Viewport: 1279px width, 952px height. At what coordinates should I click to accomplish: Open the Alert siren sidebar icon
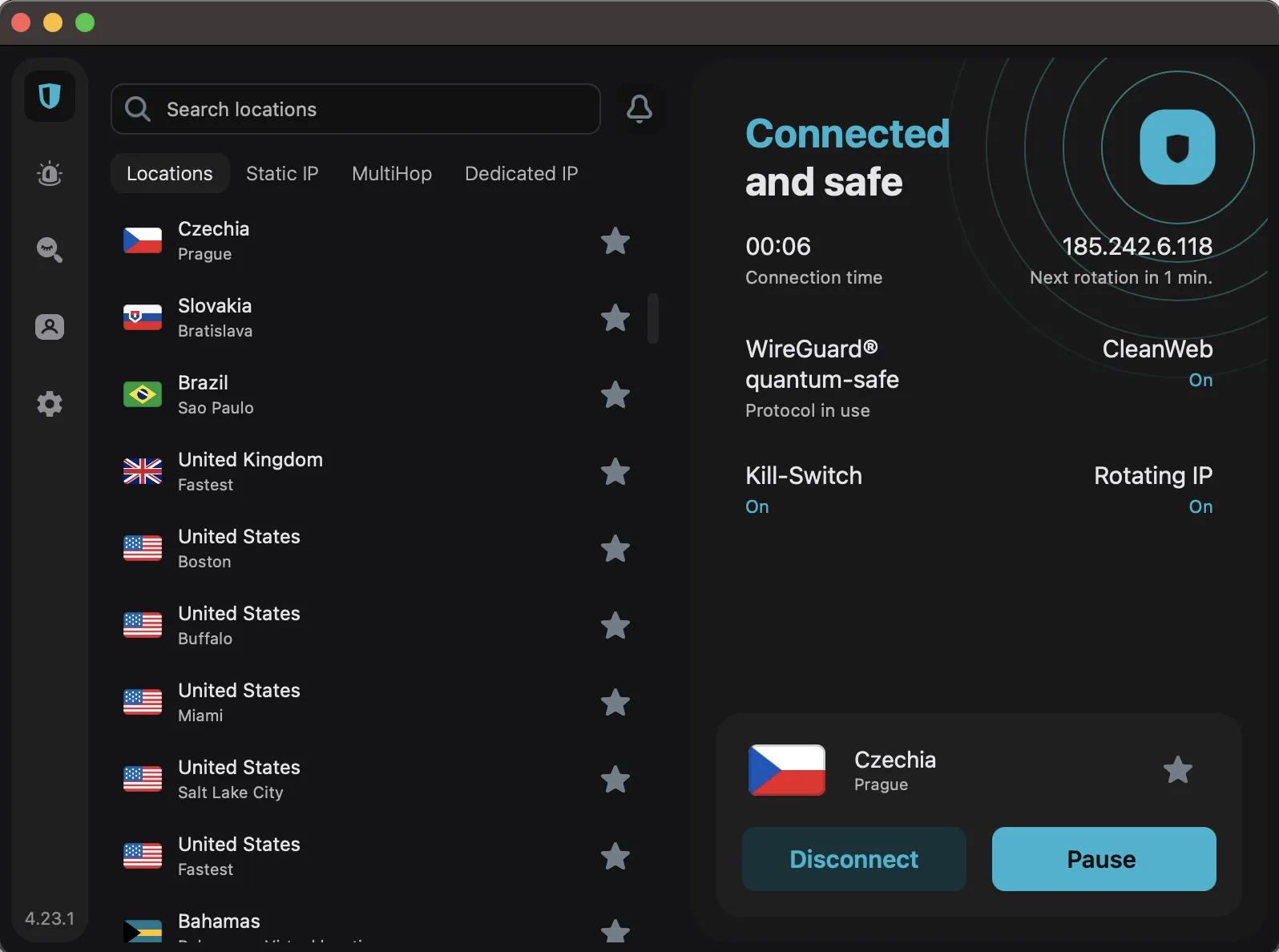[x=50, y=173]
